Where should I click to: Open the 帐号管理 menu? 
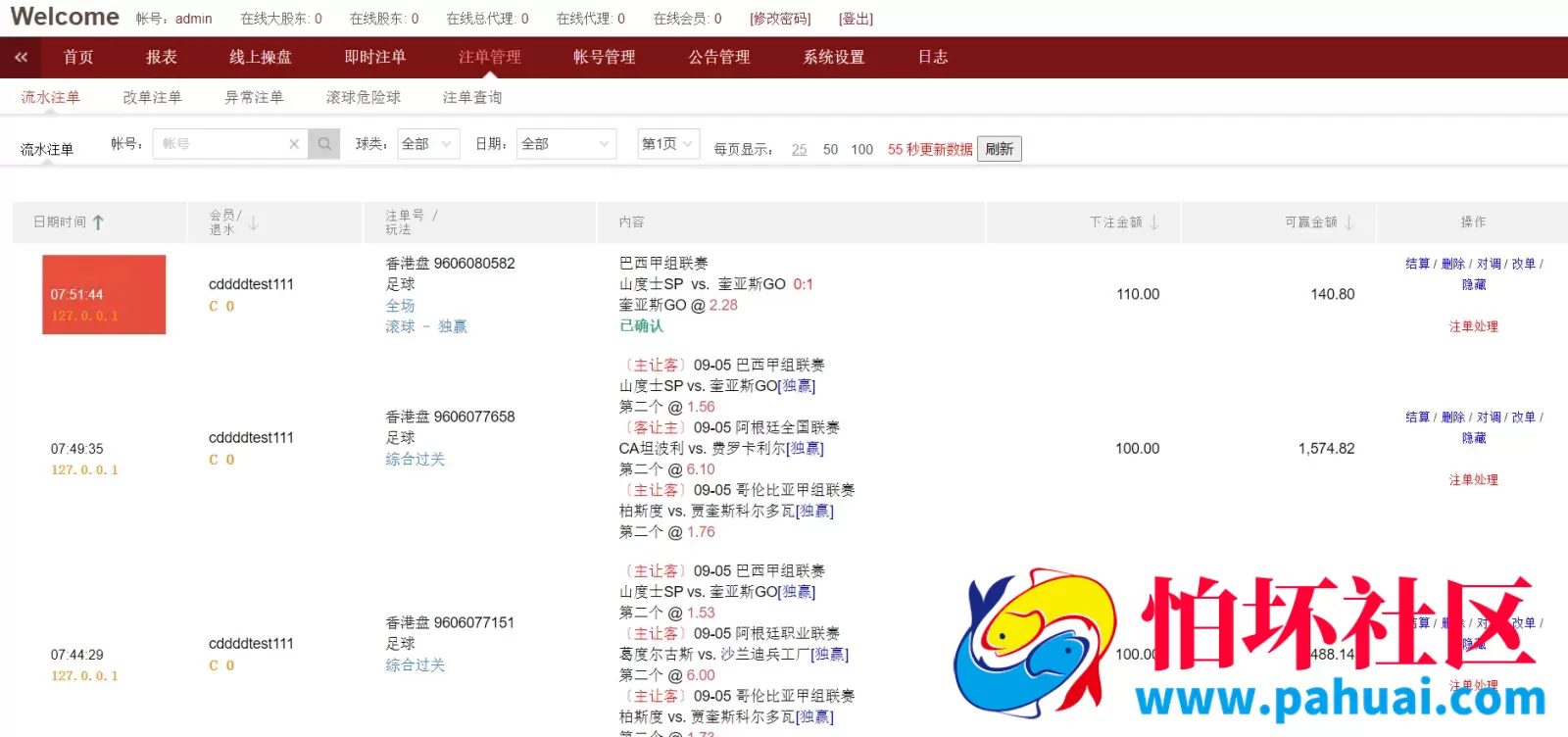pyautogui.click(x=605, y=57)
